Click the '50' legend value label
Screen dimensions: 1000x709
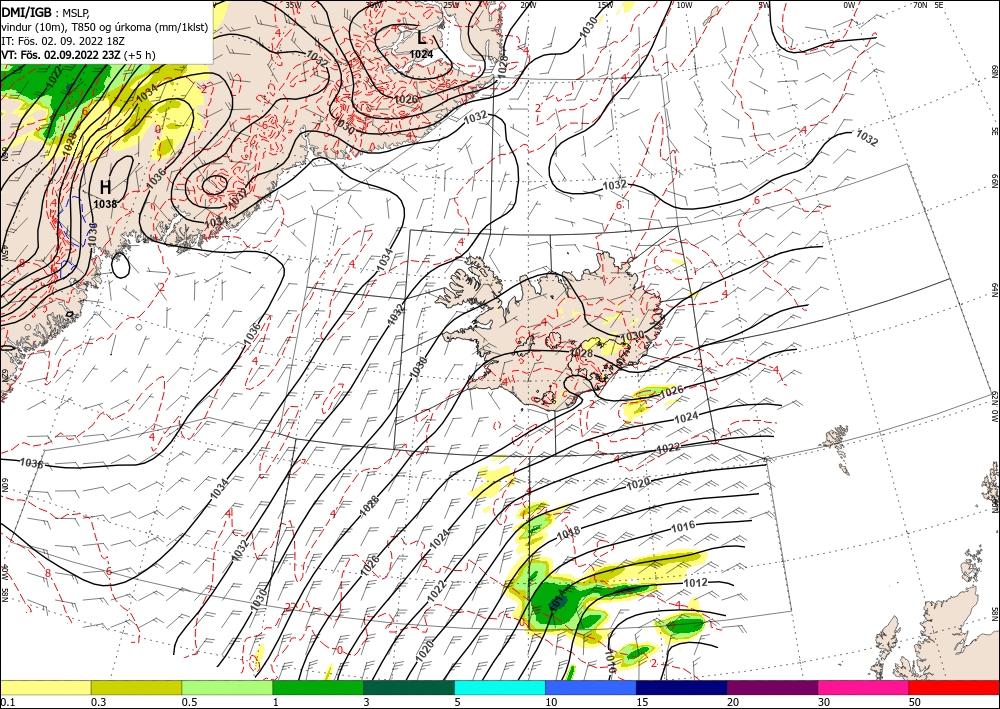(915, 702)
